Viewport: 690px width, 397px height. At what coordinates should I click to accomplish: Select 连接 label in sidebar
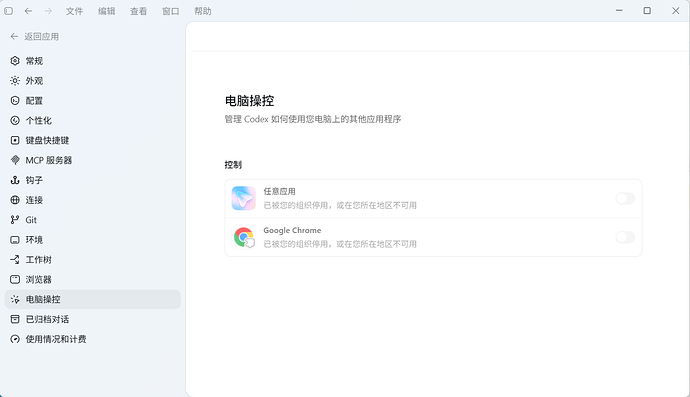34,200
